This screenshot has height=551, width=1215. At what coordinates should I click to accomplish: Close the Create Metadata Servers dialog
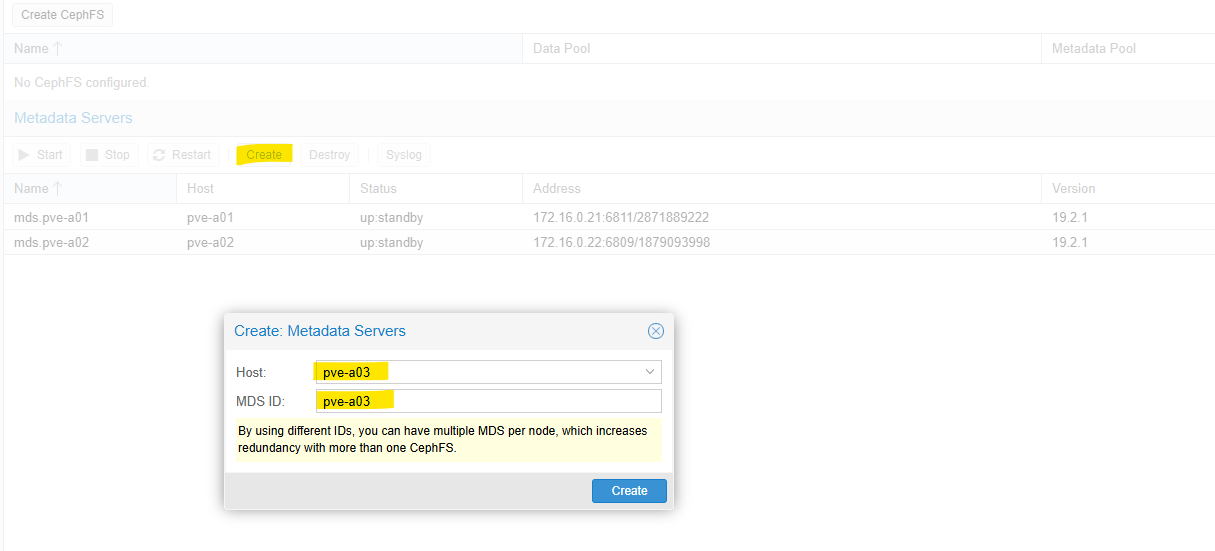(655, 331)
